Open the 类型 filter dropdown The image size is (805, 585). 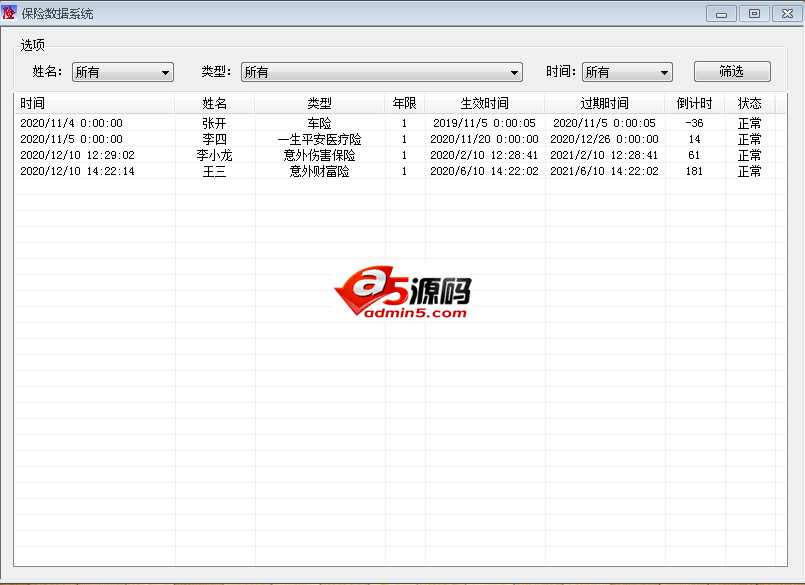coord(382,72)
